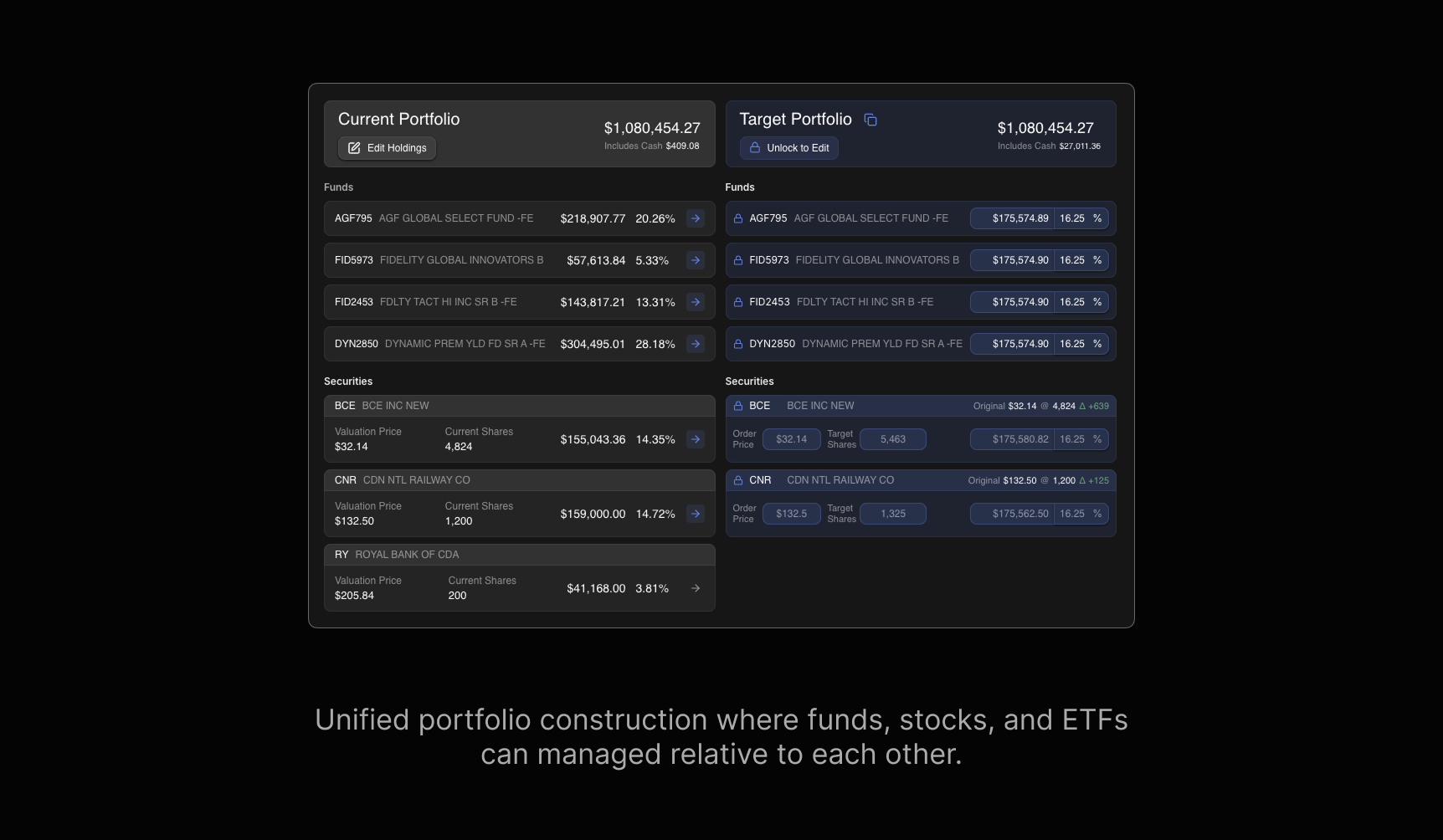Click the lock icon inside Unlock to Edit button

pos(755,148)
